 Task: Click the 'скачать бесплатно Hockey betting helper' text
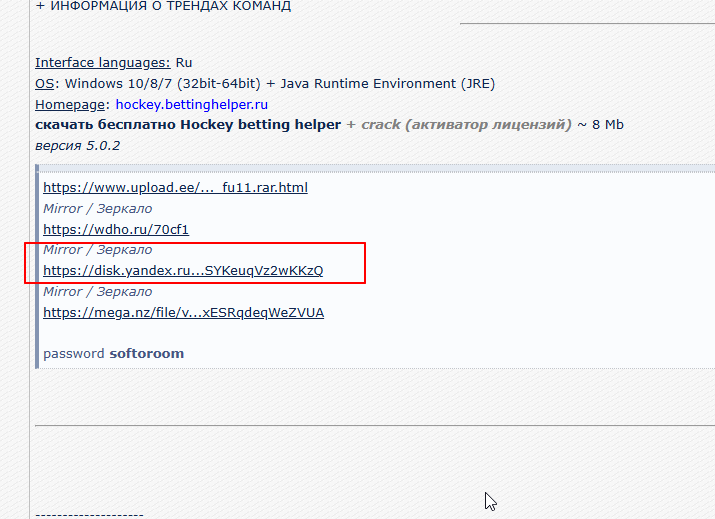pyautogui.click(x=188, y=125)
